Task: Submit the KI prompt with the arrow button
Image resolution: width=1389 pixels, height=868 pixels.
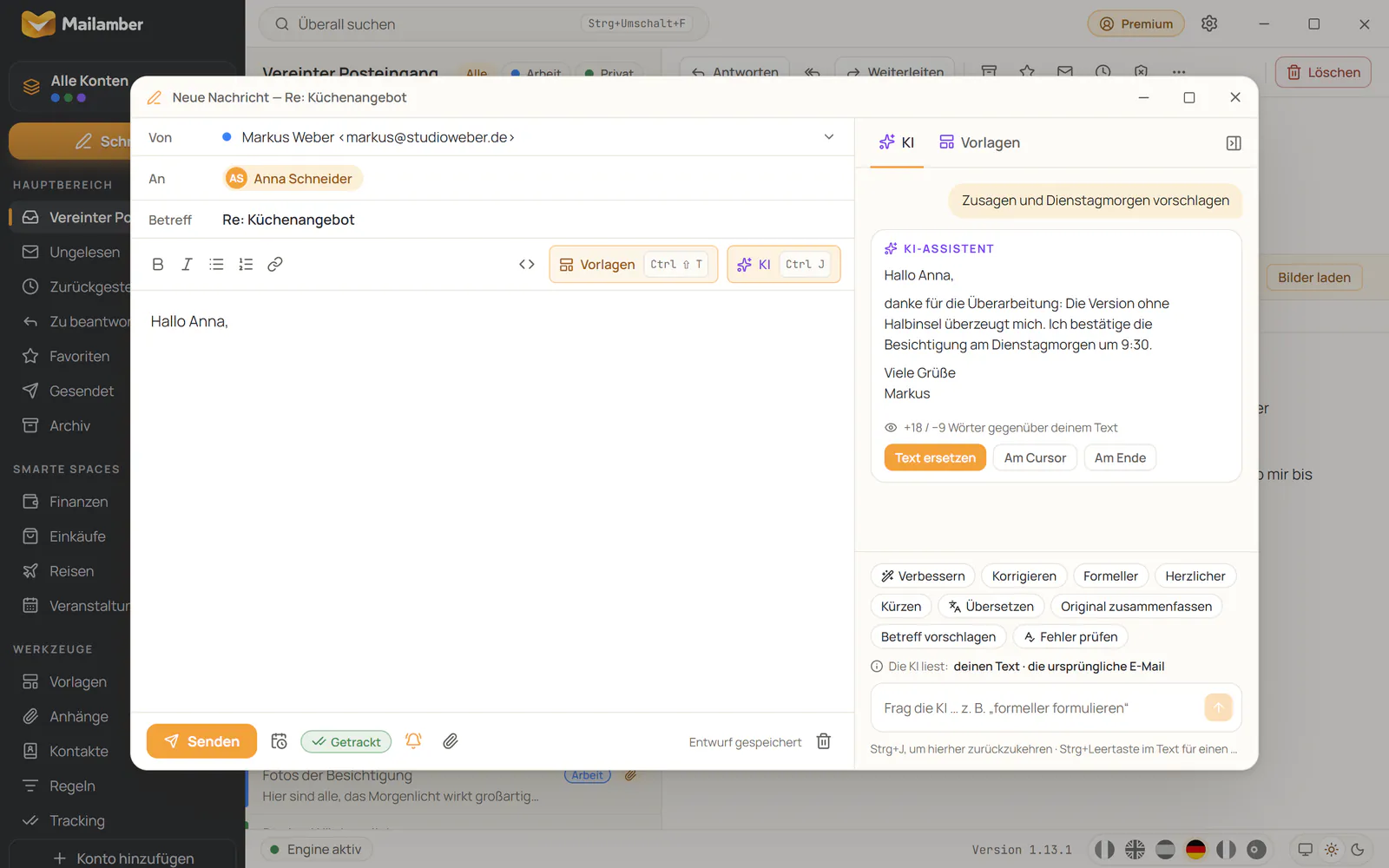Action: pos(1218,707)
